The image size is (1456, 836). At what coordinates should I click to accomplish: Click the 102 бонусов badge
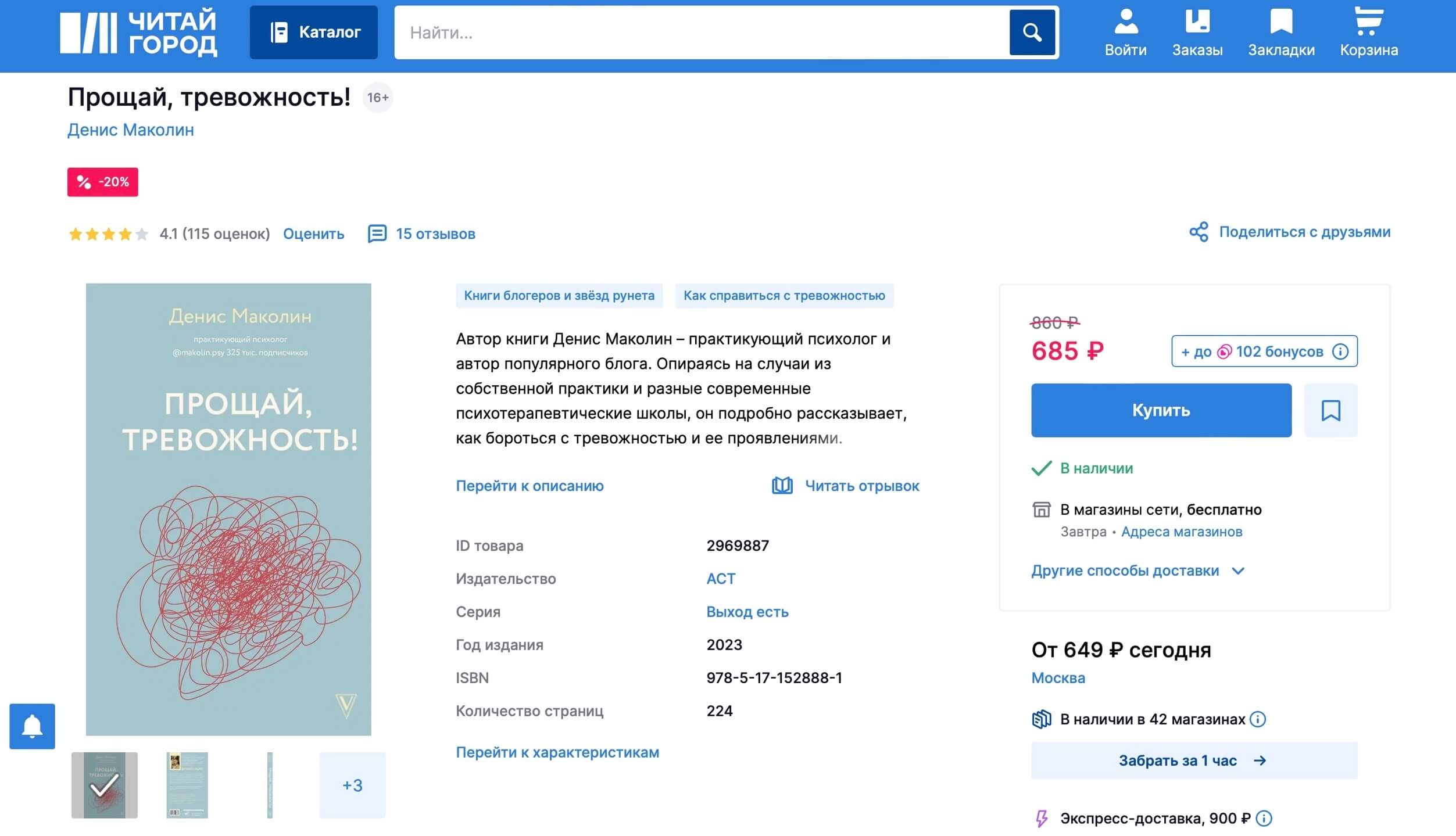(x=1265, y=351)
